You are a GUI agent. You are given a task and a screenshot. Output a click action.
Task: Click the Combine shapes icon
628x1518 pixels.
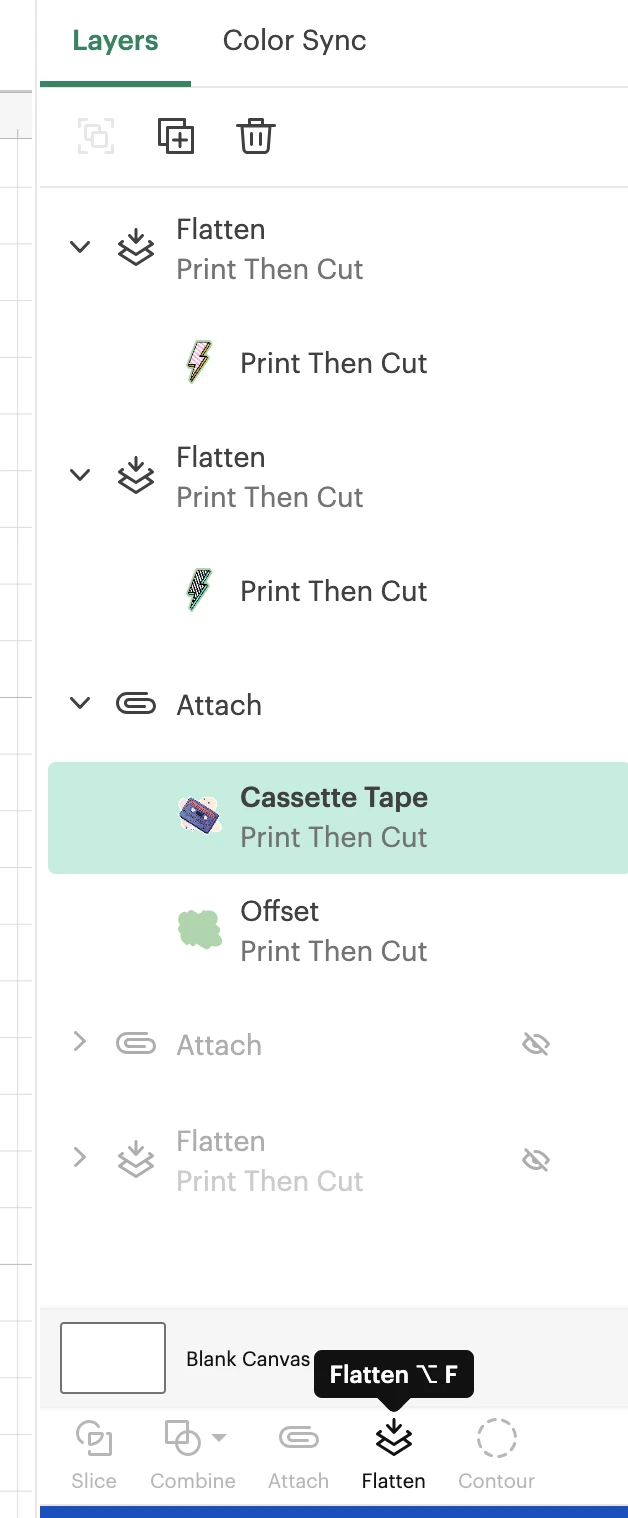tap(182, 1440)
